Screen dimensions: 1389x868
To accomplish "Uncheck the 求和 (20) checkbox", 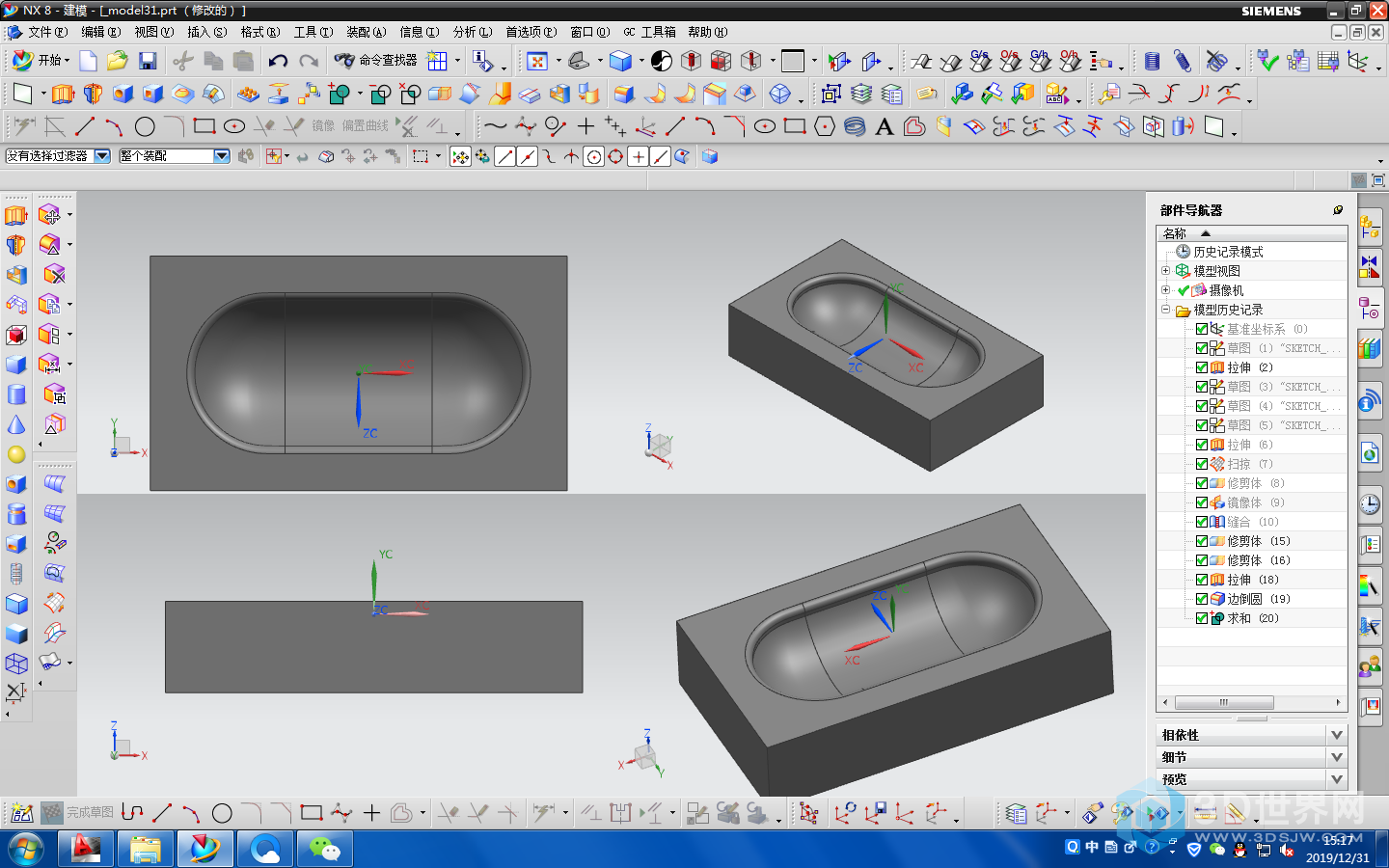I will (x=1202, y=618).
